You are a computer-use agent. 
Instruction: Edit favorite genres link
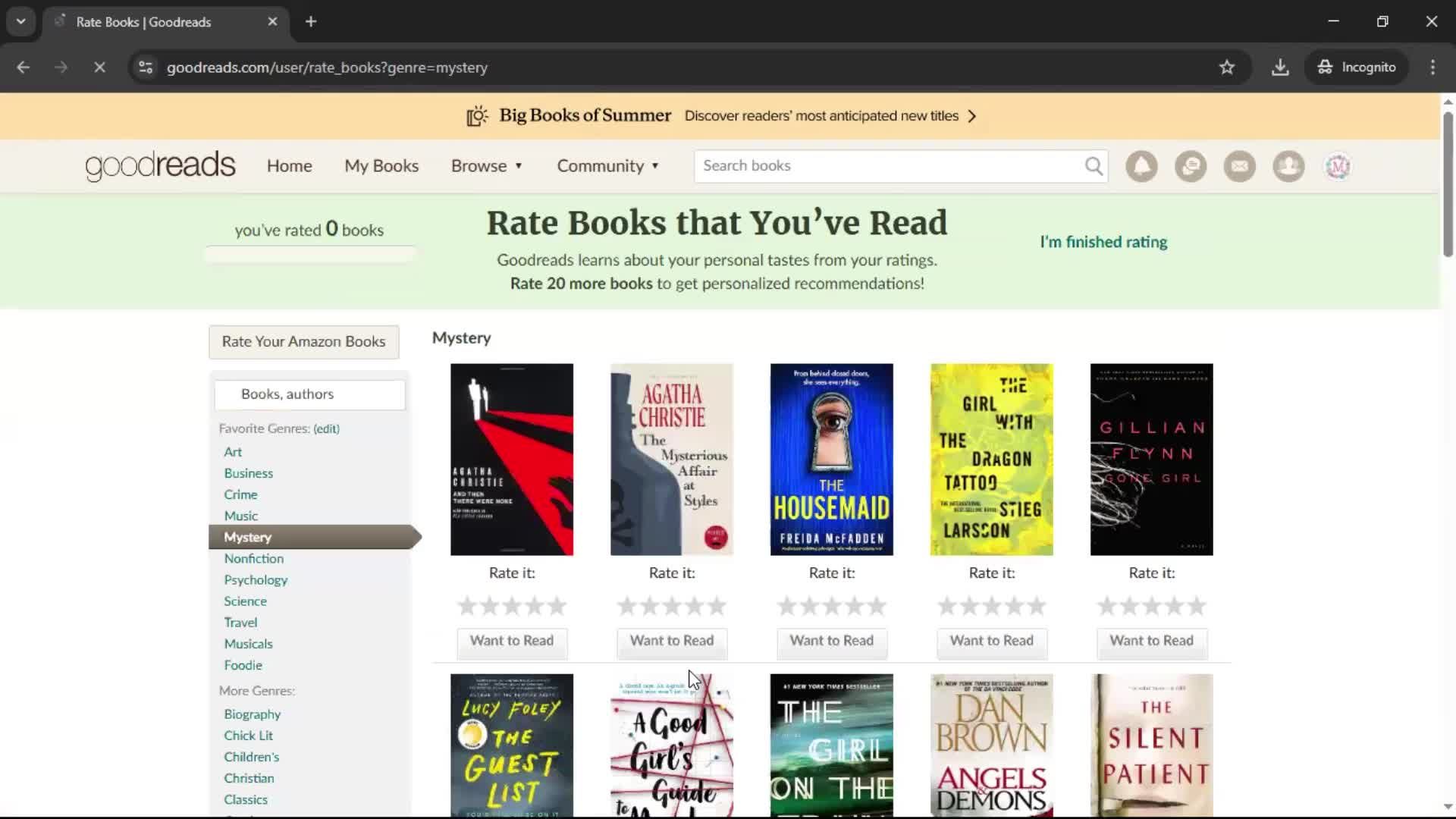pos(327,428)
